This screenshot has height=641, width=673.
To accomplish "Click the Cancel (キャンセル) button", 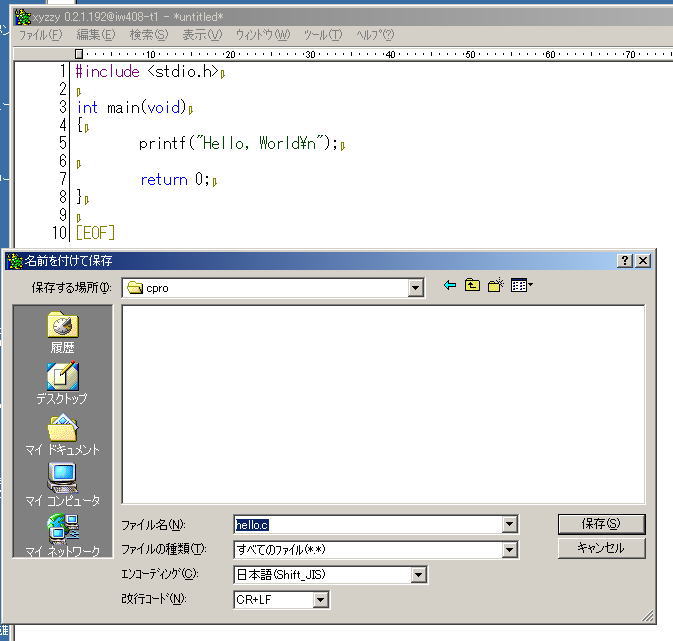I will point(601,548).
